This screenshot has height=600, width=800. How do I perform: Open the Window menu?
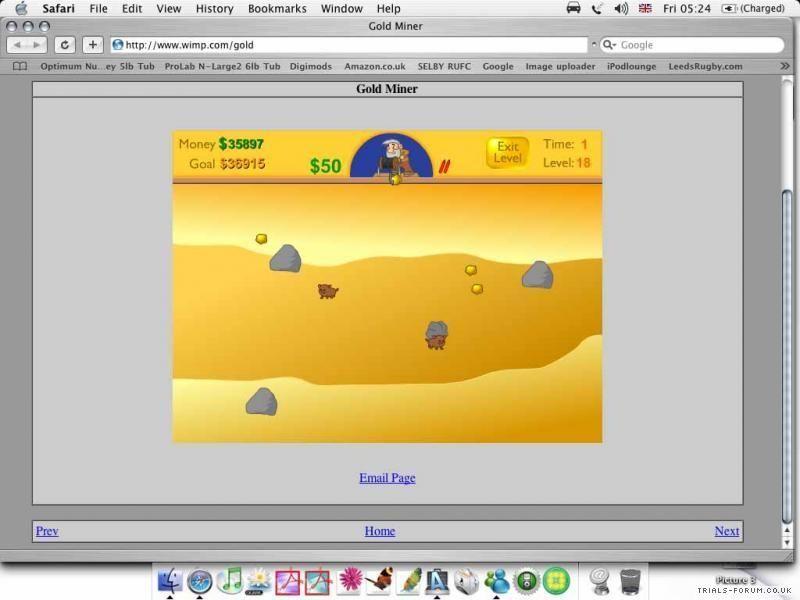coord(341,9)
